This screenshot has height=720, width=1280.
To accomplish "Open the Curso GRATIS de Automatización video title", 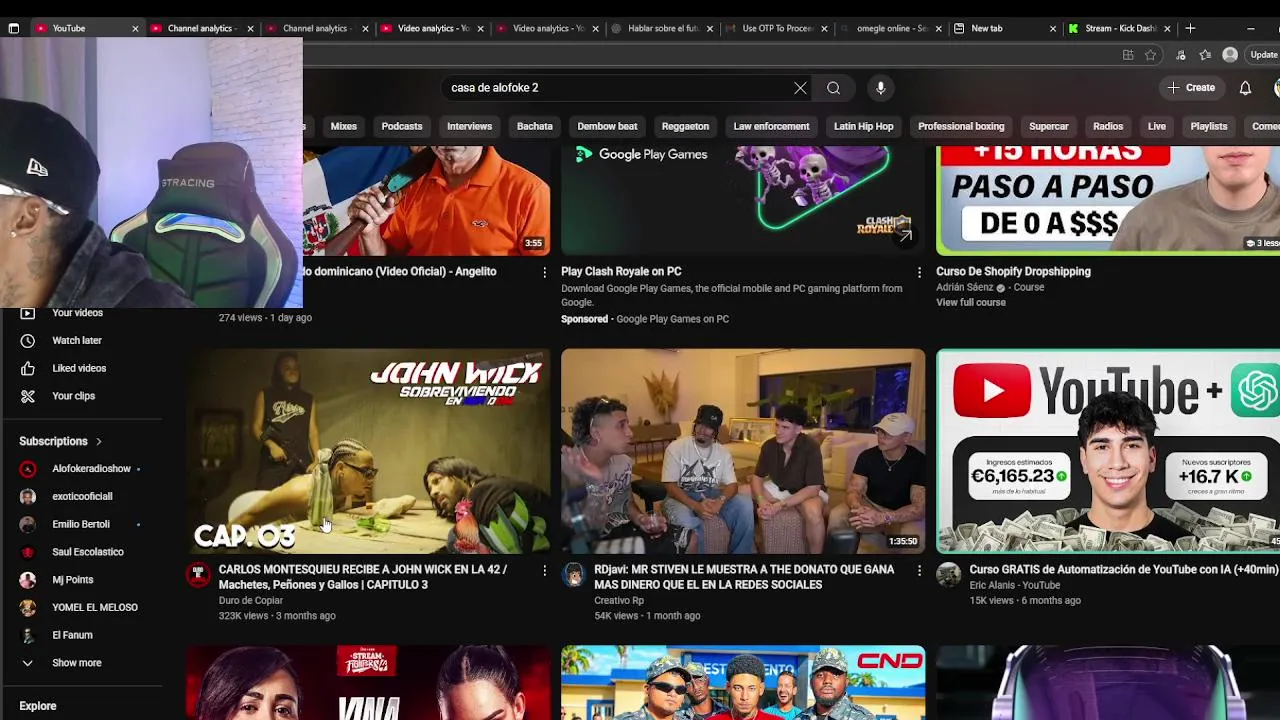I will pyautogui.click(x=1124, y=570).
